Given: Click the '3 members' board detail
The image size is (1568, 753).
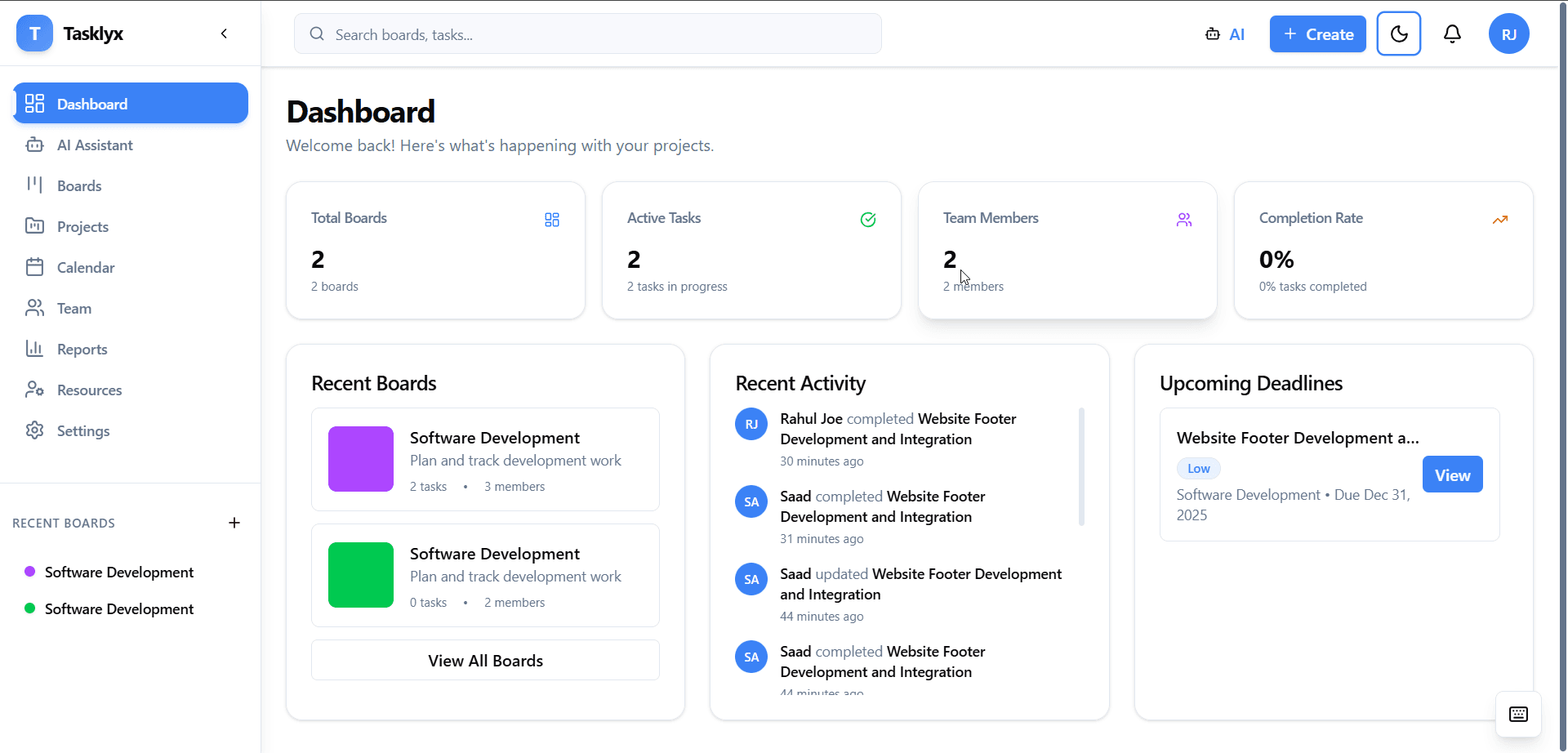Looking at the screenshot, I should click(514, 487).
